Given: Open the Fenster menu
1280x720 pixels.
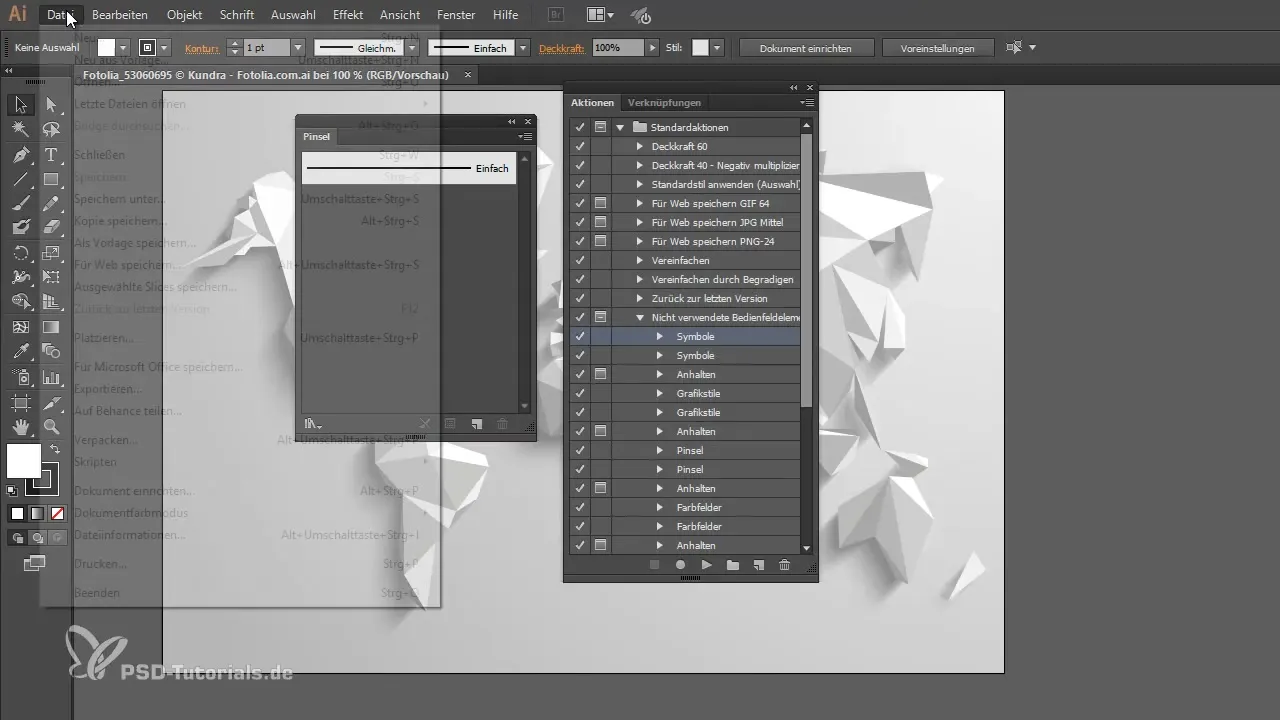Looking at the screenshot, I should [x=456, y=15].
